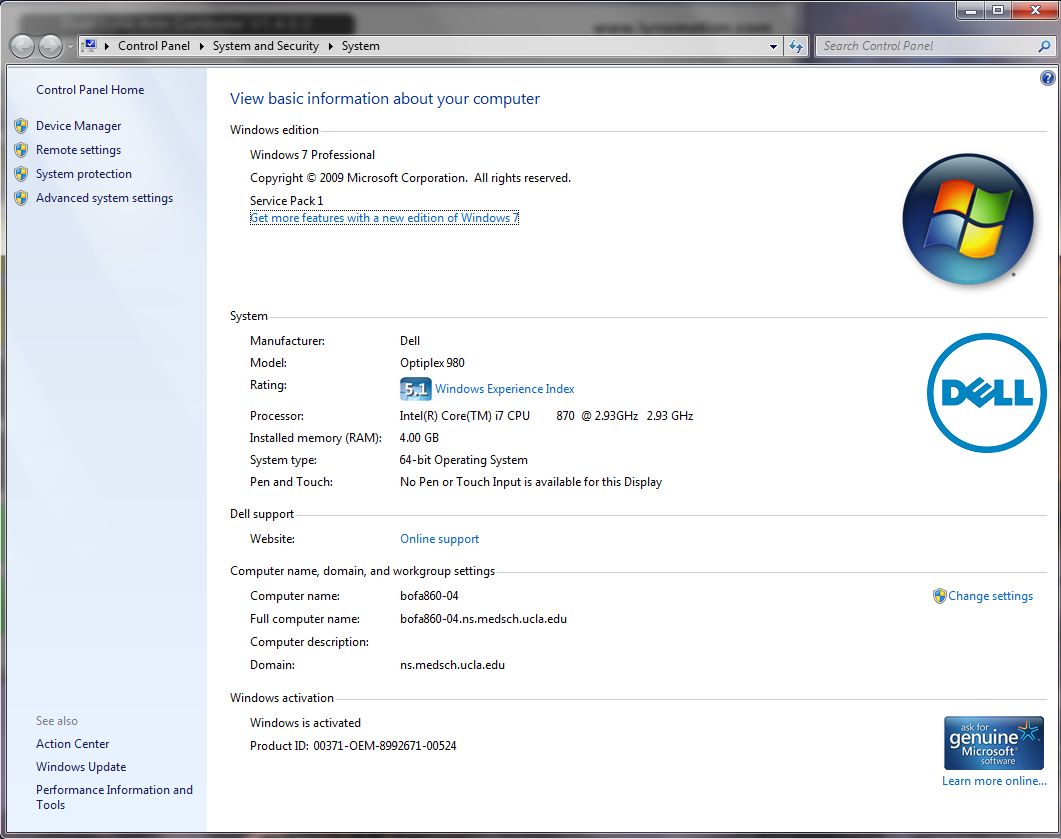Click No Pen or Touch Input text
Viewport: 1061px width, 839px height.
(530, 482)
